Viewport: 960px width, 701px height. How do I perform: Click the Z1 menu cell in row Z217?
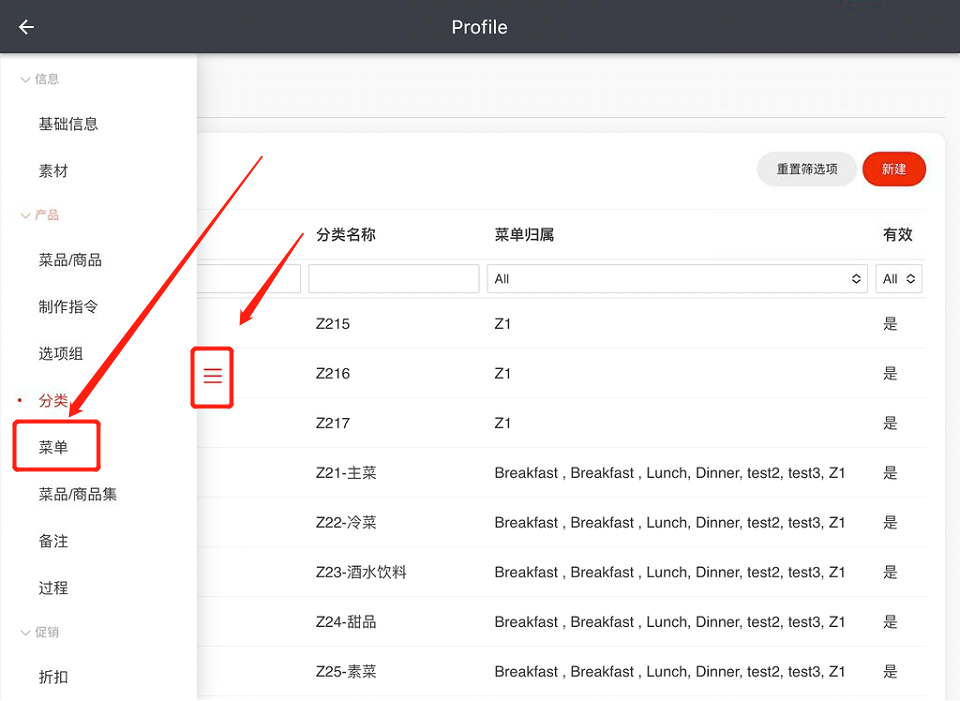(x=503, y=423)
